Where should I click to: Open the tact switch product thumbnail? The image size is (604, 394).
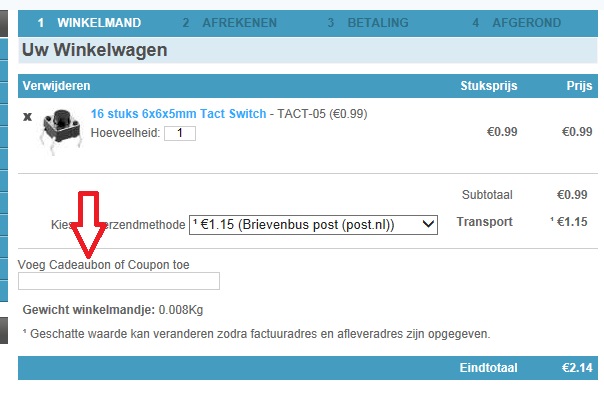[x=61, y=131]
